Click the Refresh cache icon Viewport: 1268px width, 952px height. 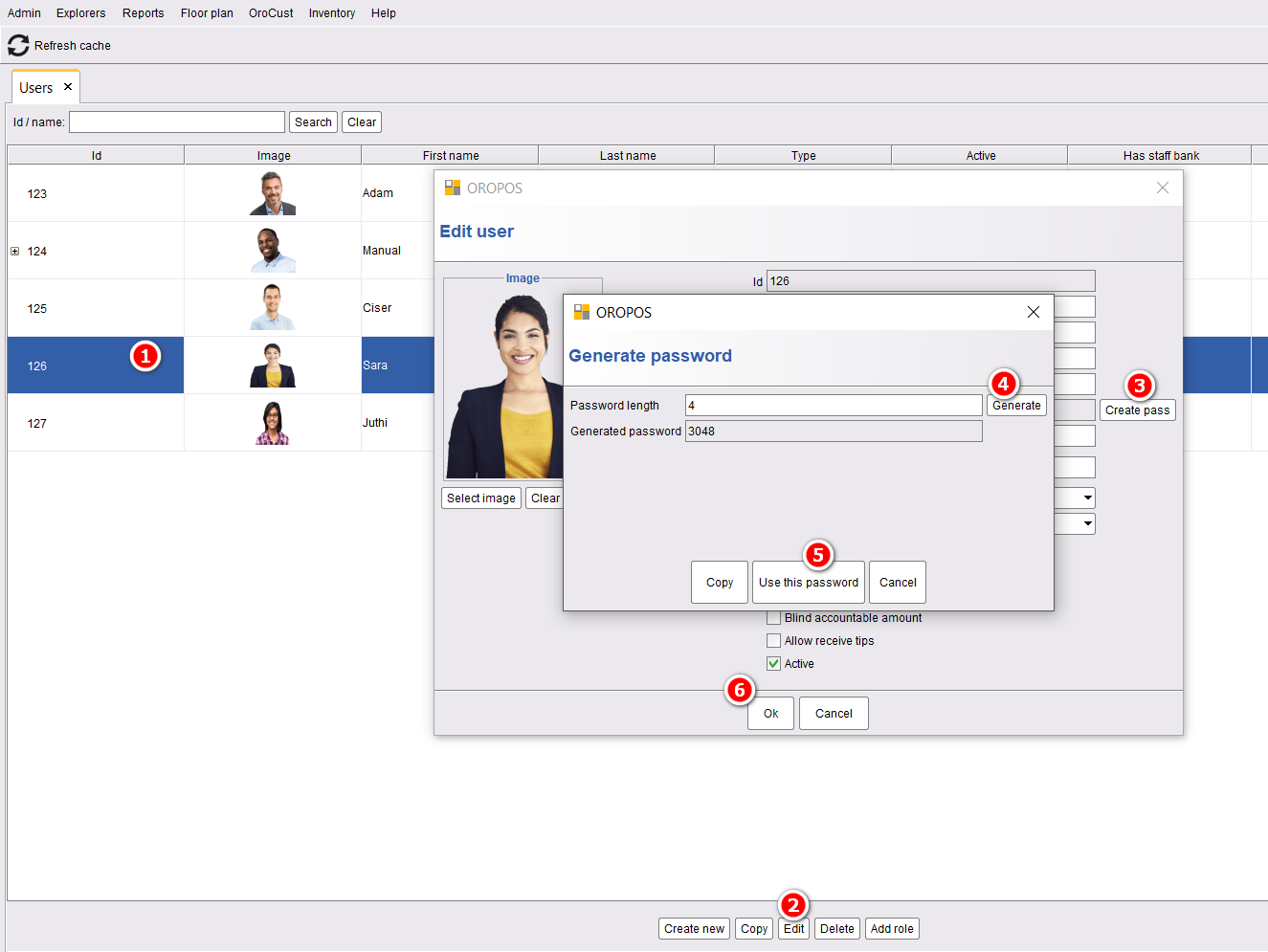pyautogui.click(x=18, y=45)
